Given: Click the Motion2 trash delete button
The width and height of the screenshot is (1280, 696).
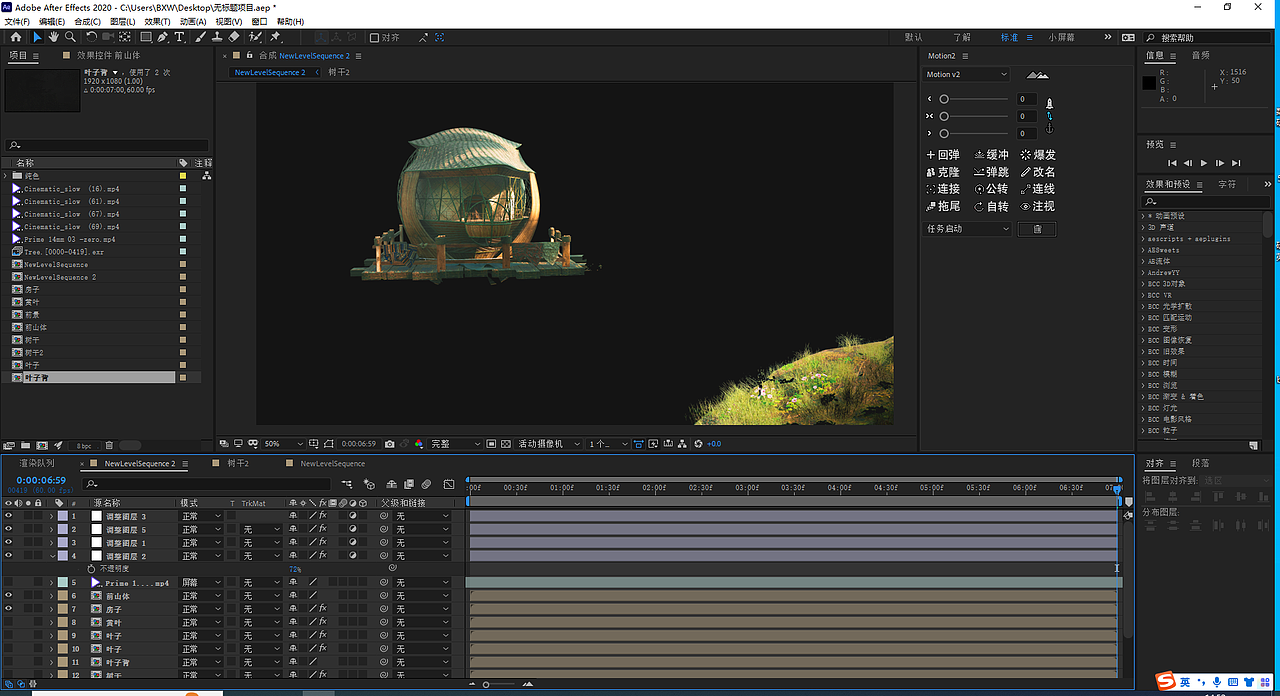Looking at the screenshot, I should [x=1036, y=229].
